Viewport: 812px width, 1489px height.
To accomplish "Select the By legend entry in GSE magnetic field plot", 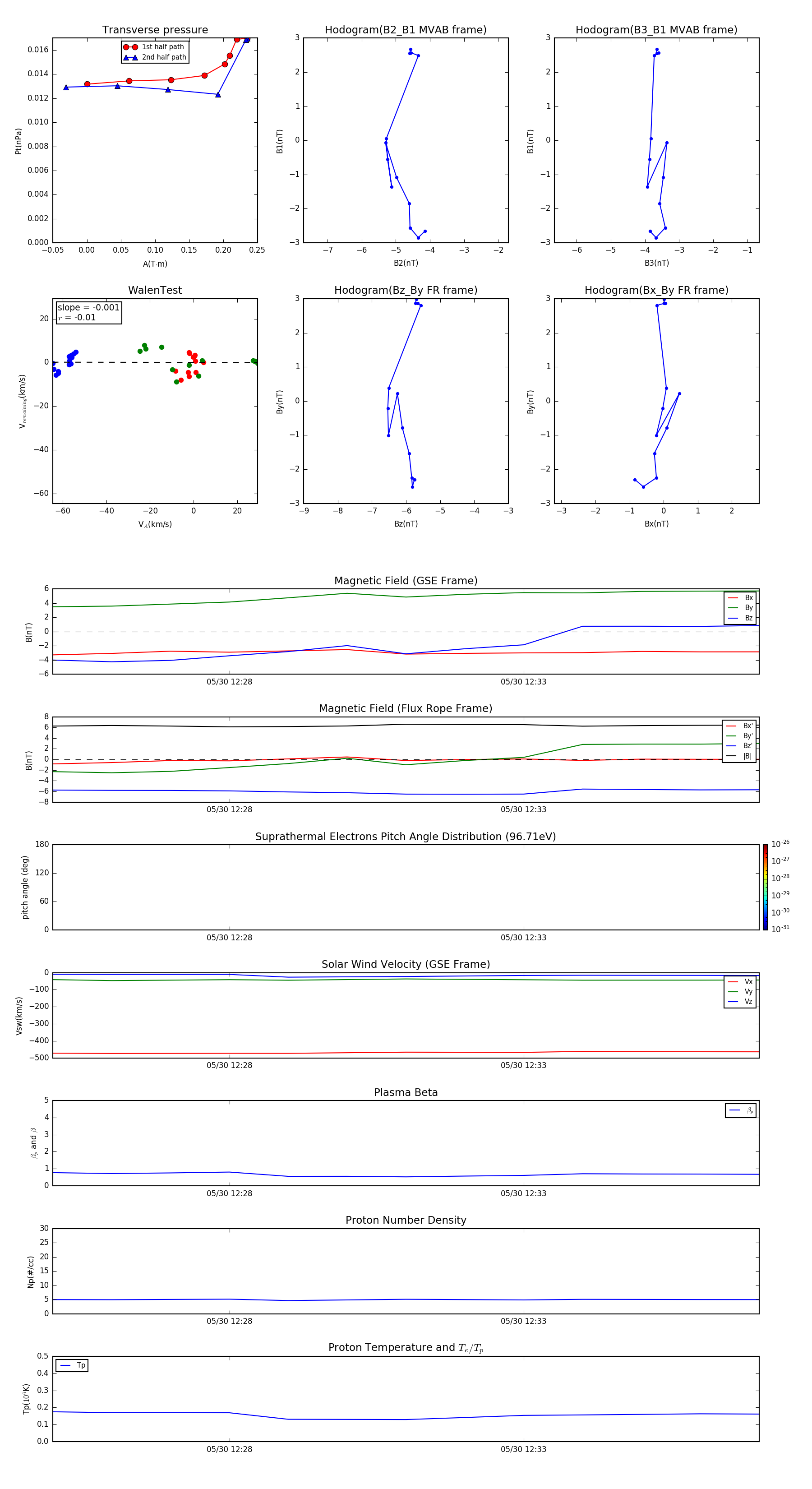I will click(740, 607).
